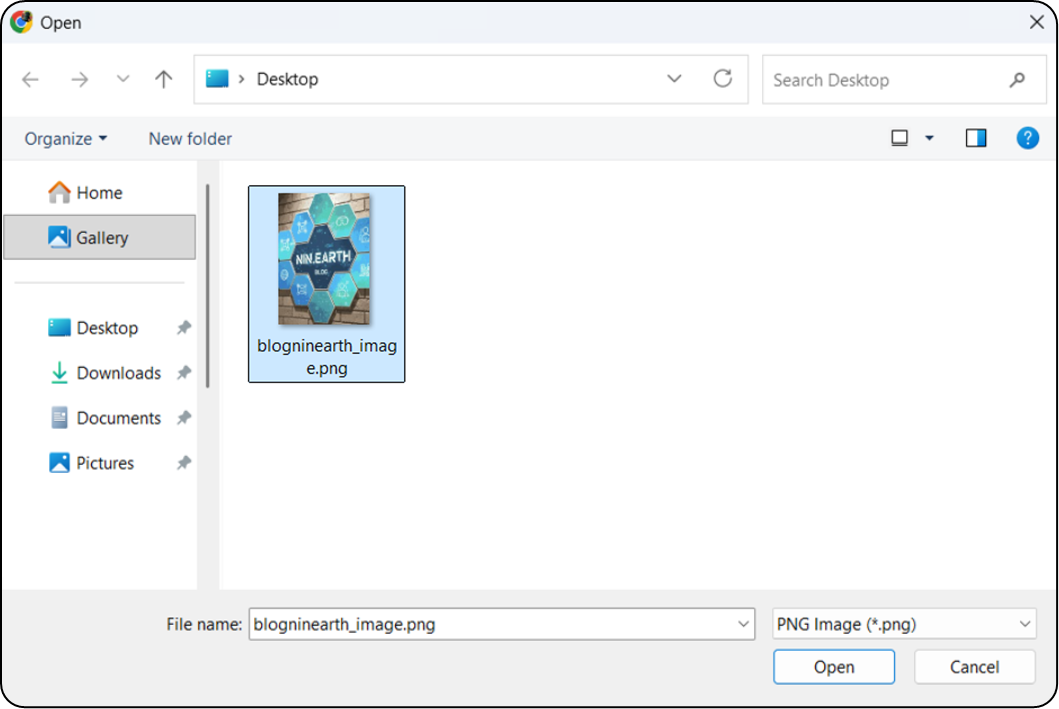Click the search magnifier icon
Viewport: 1059px width, 709px height.
[x=1017, y=80]
